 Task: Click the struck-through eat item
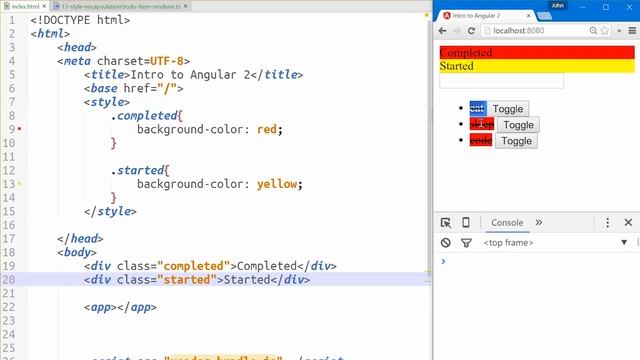pyautogui.click(x=478, y=109)
